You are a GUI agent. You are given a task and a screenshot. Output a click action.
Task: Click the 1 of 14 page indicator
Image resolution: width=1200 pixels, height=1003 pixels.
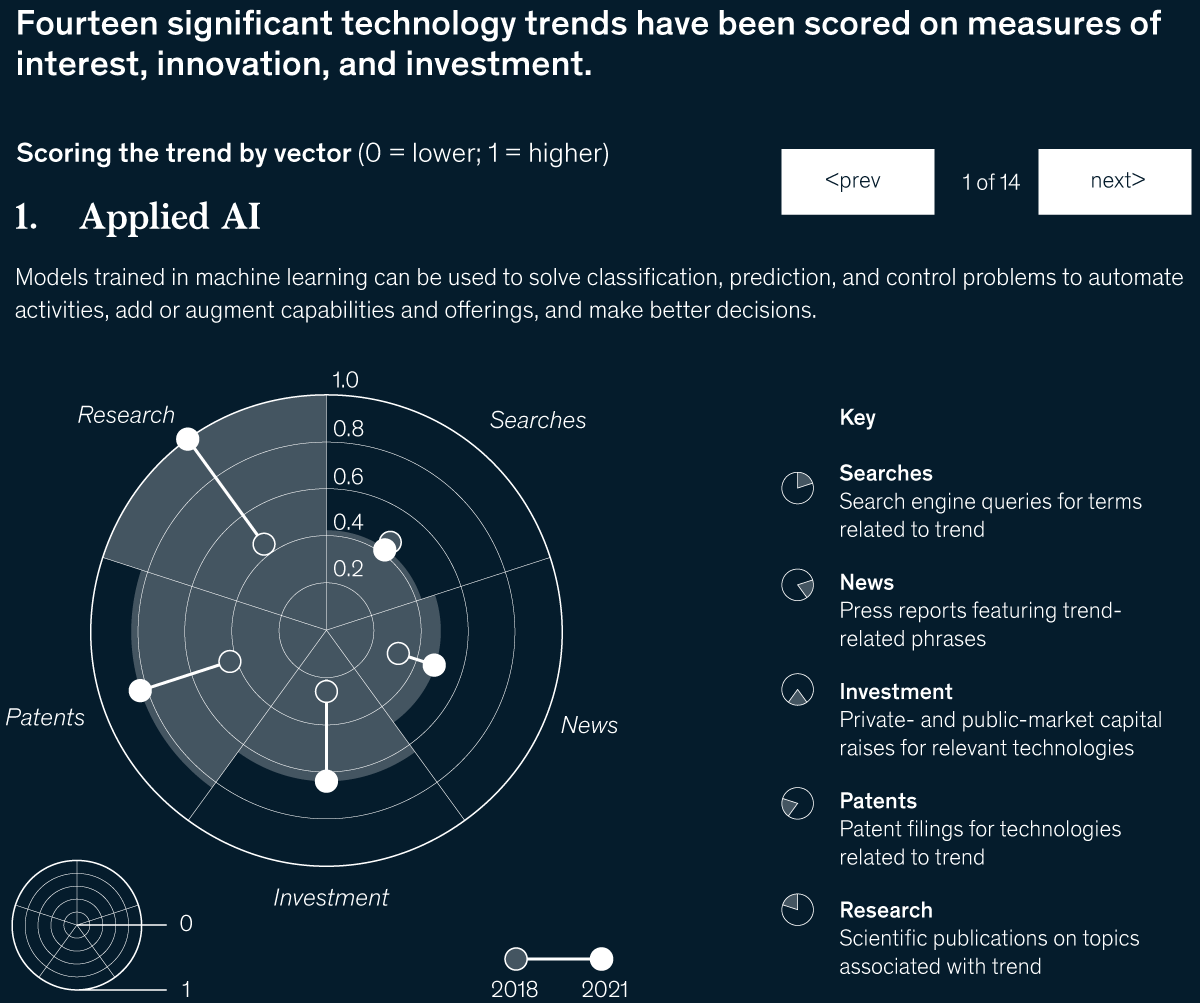click(991, 182)
